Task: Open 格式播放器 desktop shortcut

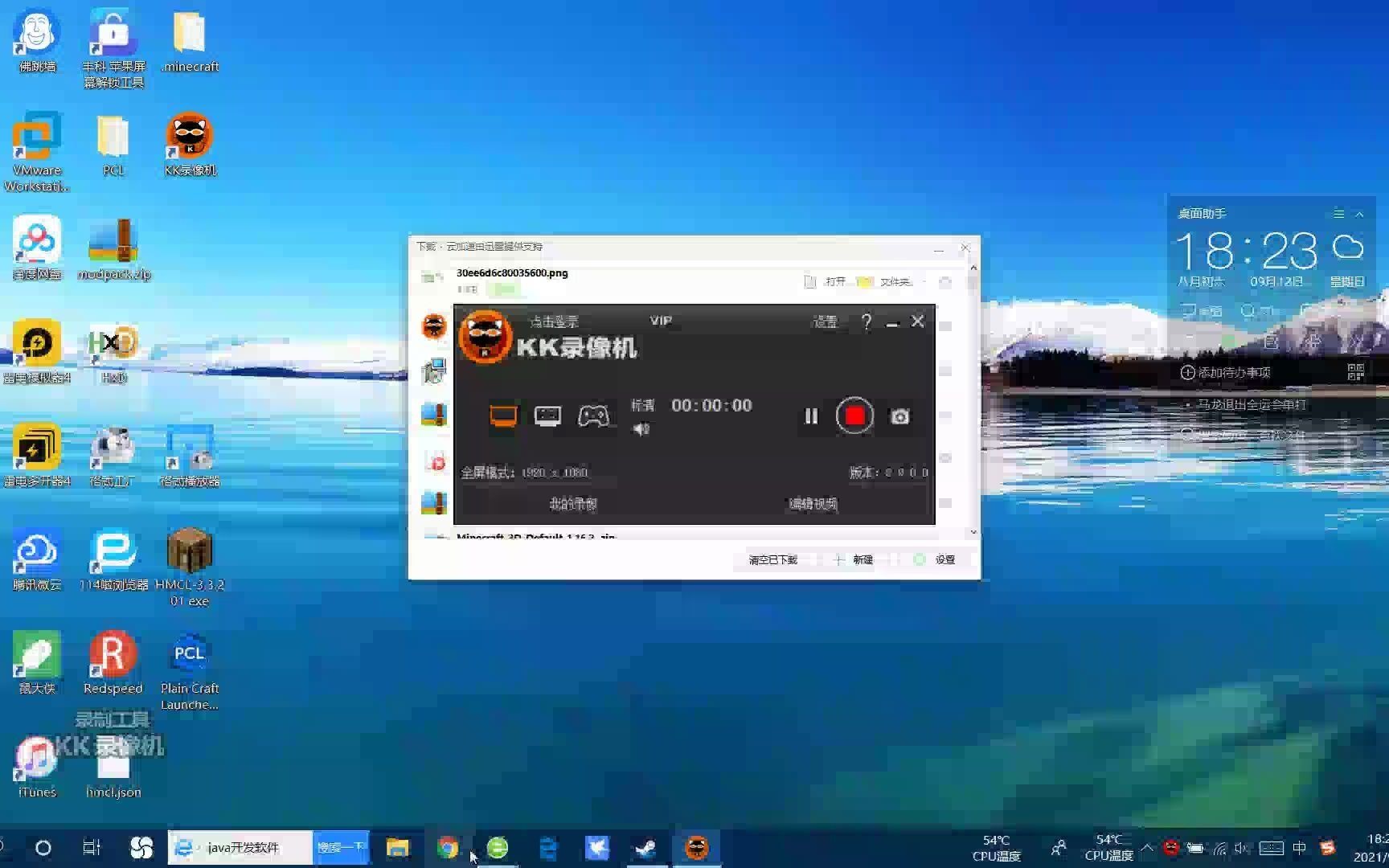Action: tap(190, 456)
